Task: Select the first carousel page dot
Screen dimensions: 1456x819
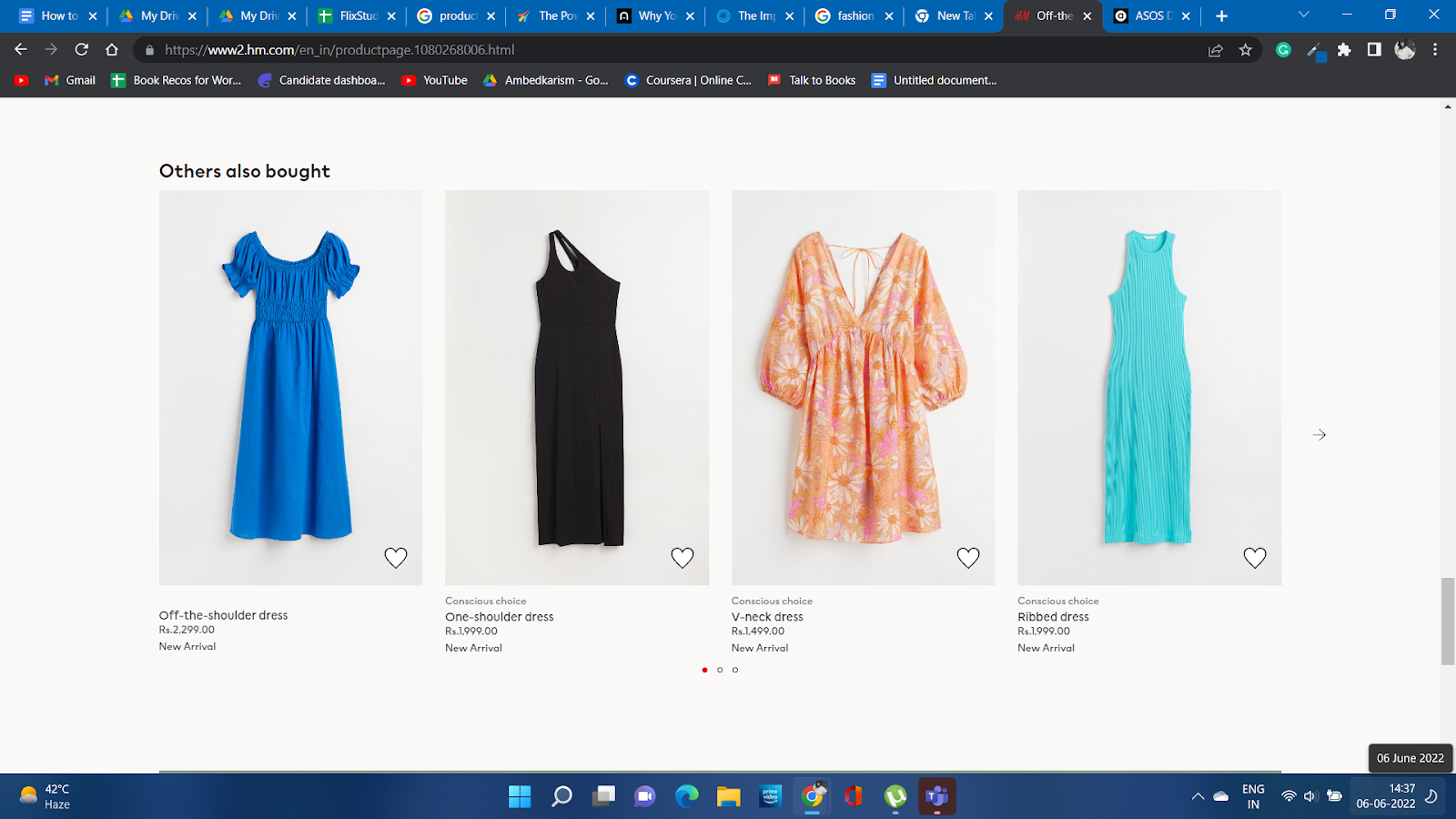Action: [704, 670]
